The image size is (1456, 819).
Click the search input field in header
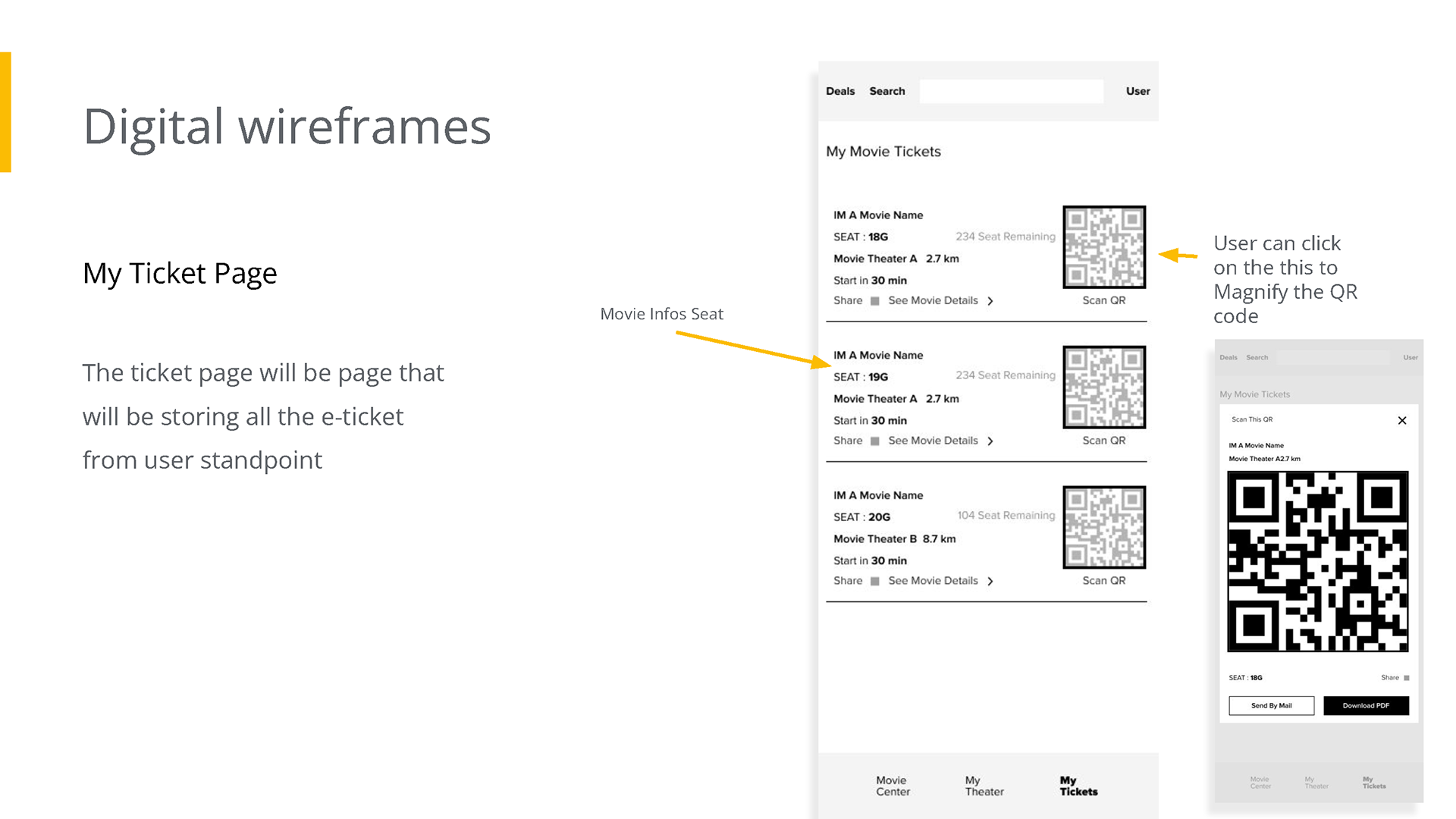point(1011,91)
